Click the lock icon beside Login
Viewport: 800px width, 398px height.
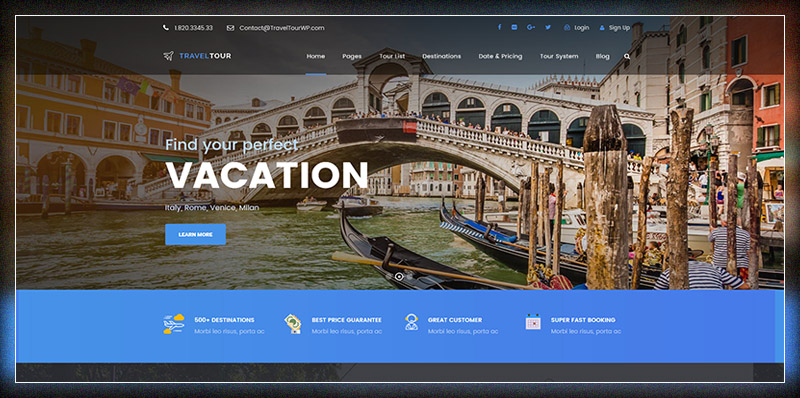pos(567,28)
